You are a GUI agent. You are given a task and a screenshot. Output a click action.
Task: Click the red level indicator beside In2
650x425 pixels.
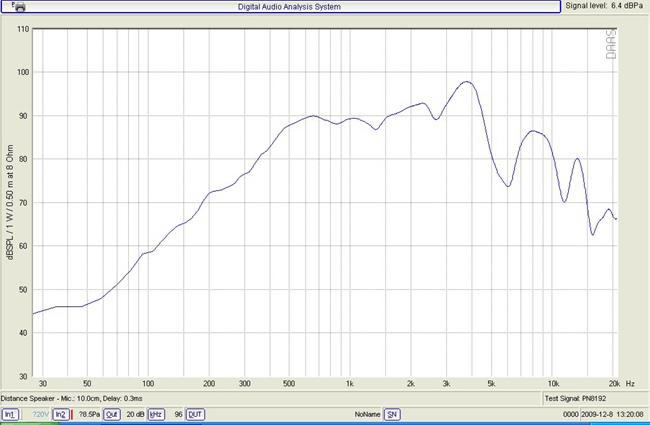72,414
